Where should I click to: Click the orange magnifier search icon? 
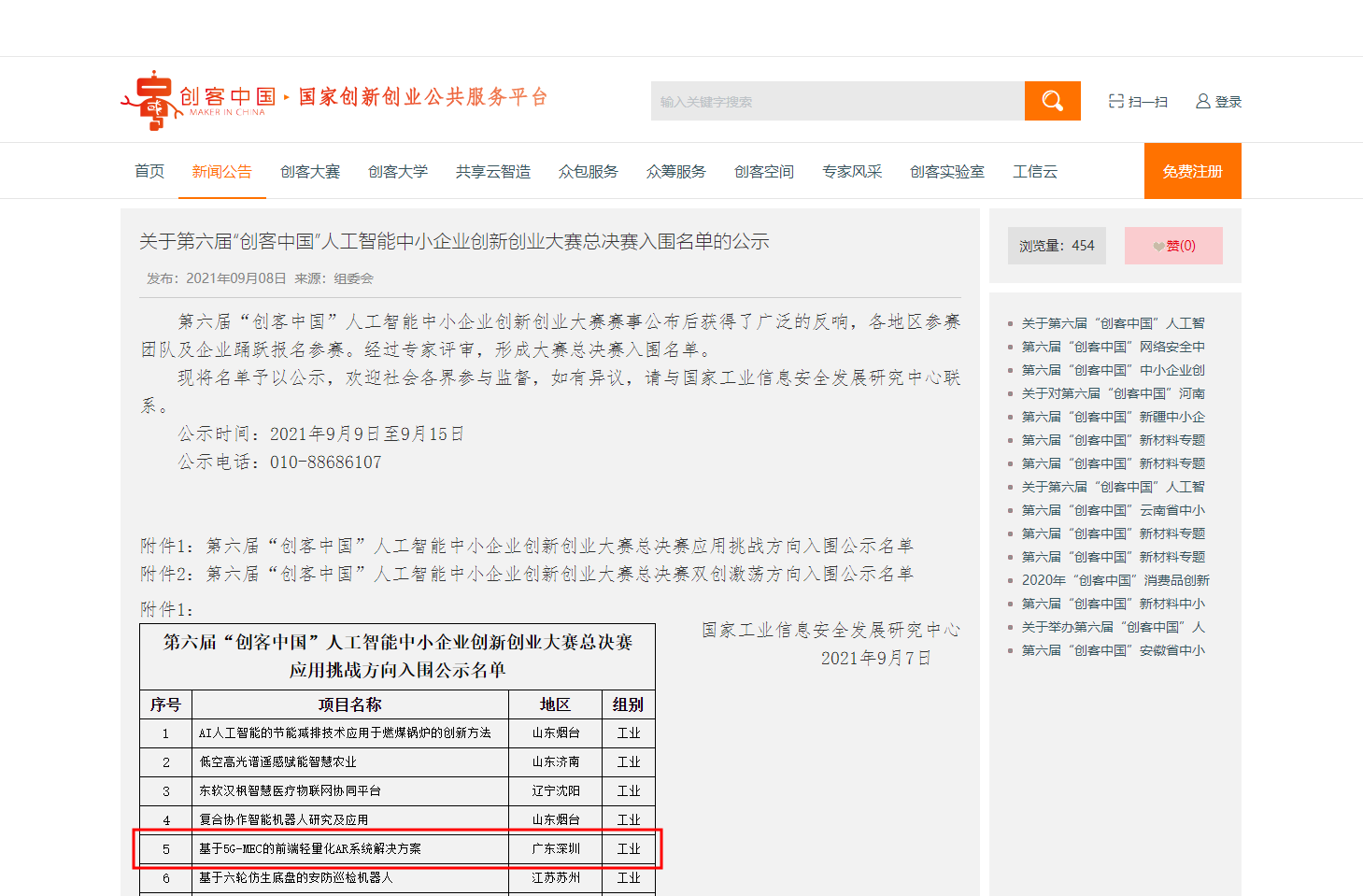(1052, 100)
